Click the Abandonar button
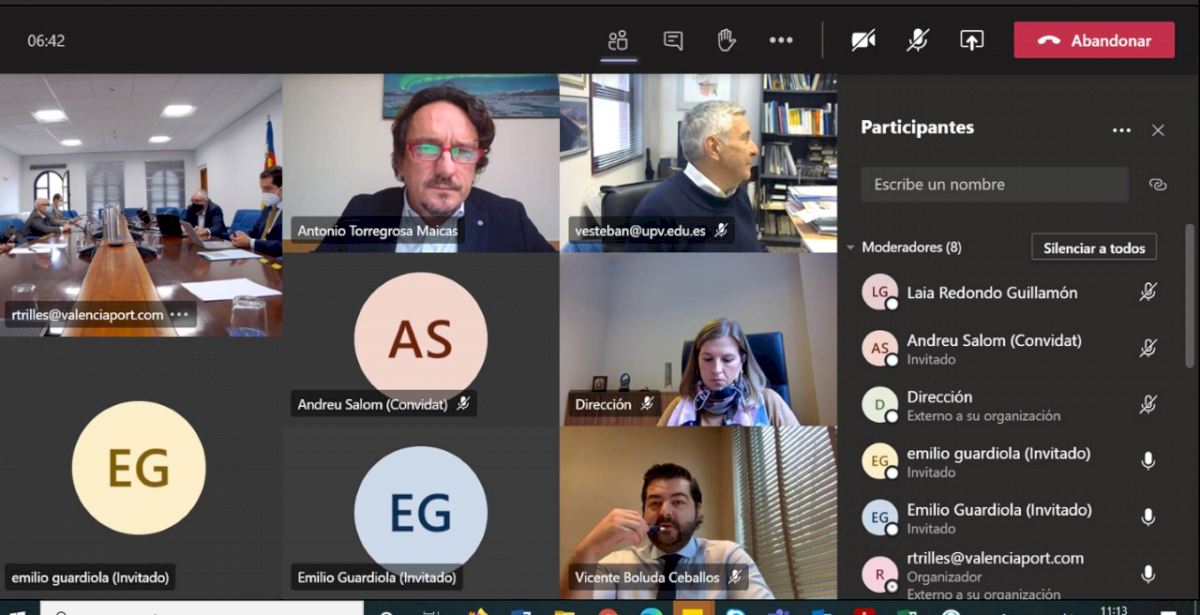 pyautogui.click(x=1094, y=41)
